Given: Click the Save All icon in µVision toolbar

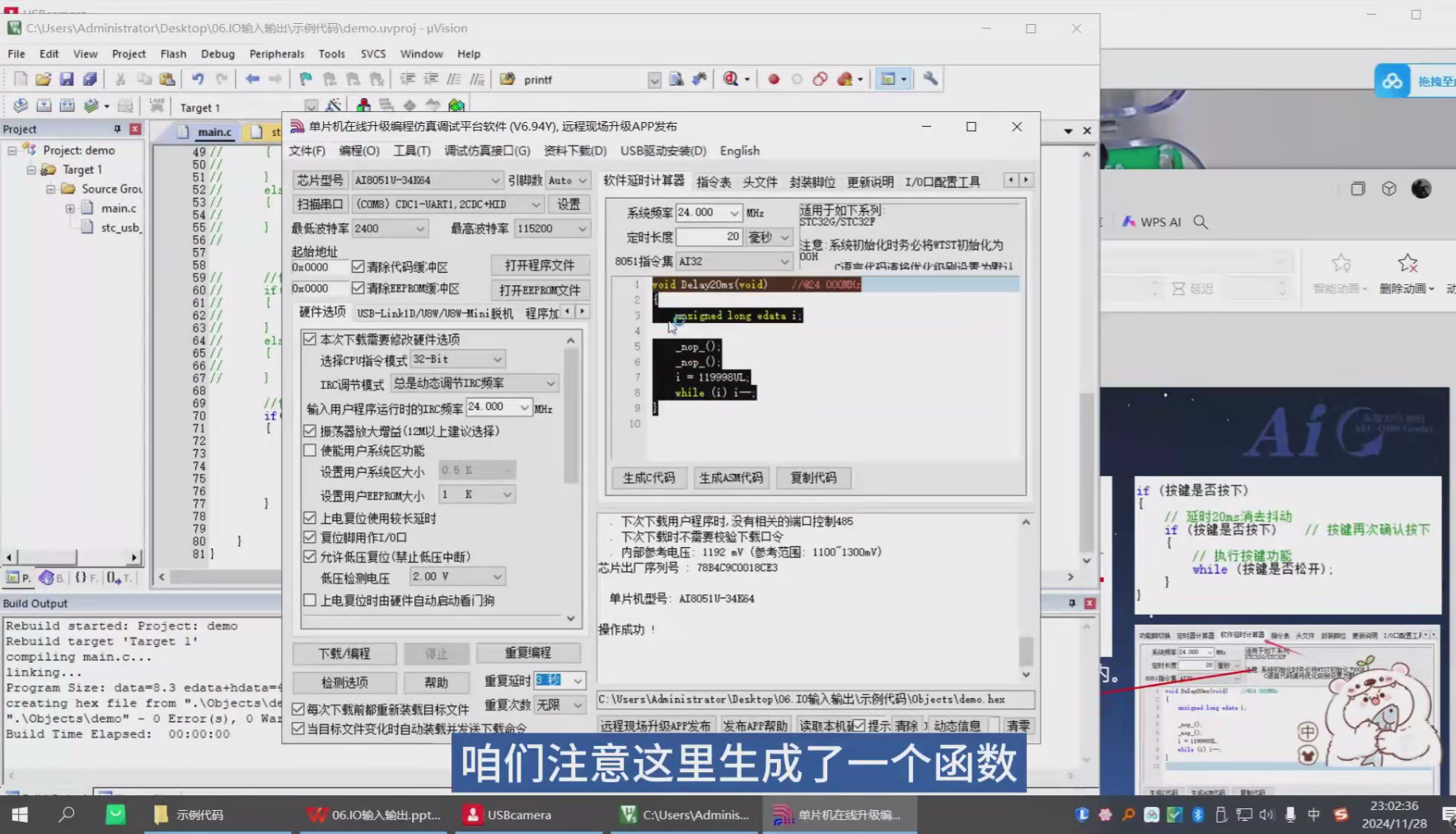Looking at the screenshot, I should [x=90, y=79].
